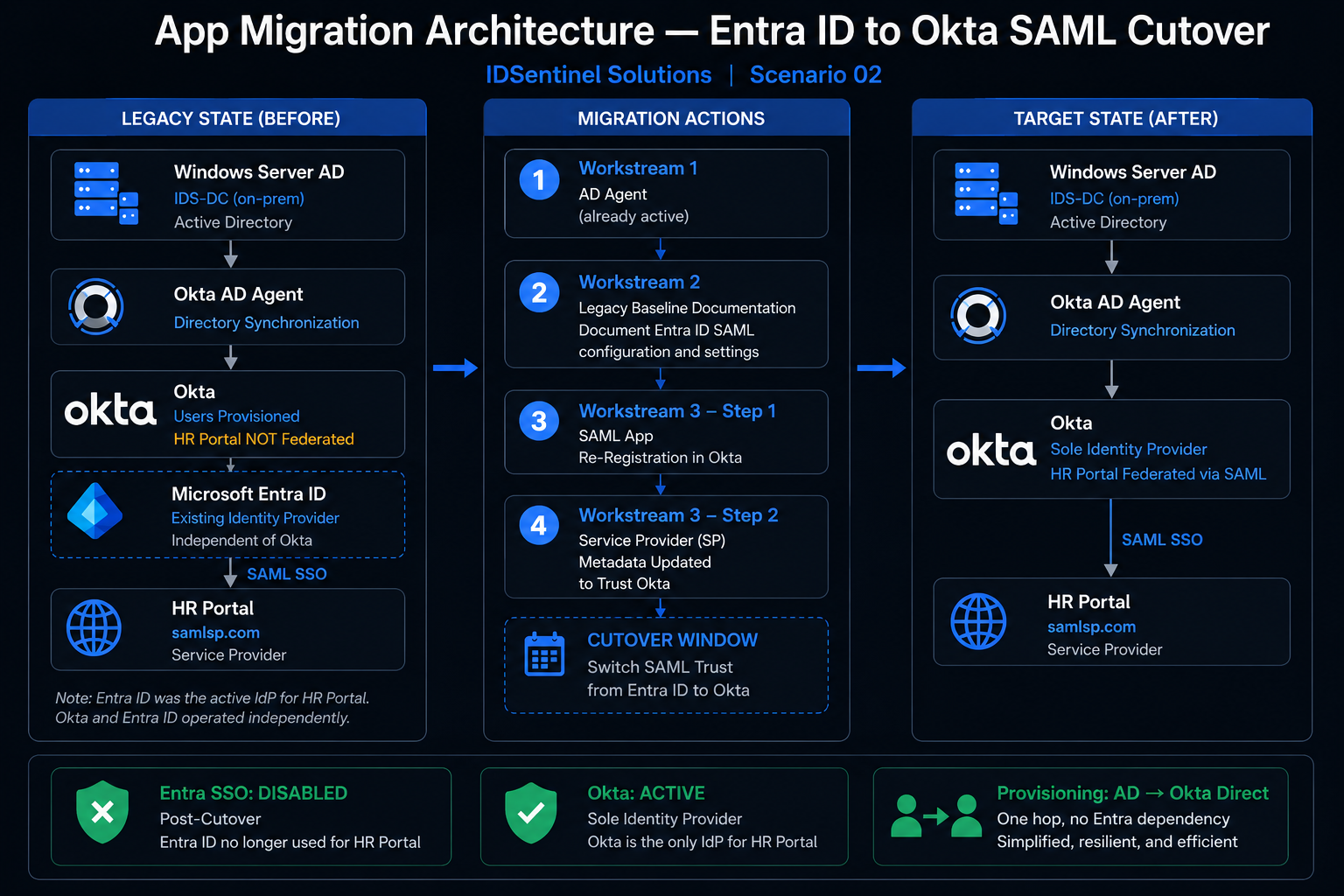Click Directory Synchronization in the Legacy State panel
The width and height of the screenshot is (1344, 896).
tap(266, 323)
